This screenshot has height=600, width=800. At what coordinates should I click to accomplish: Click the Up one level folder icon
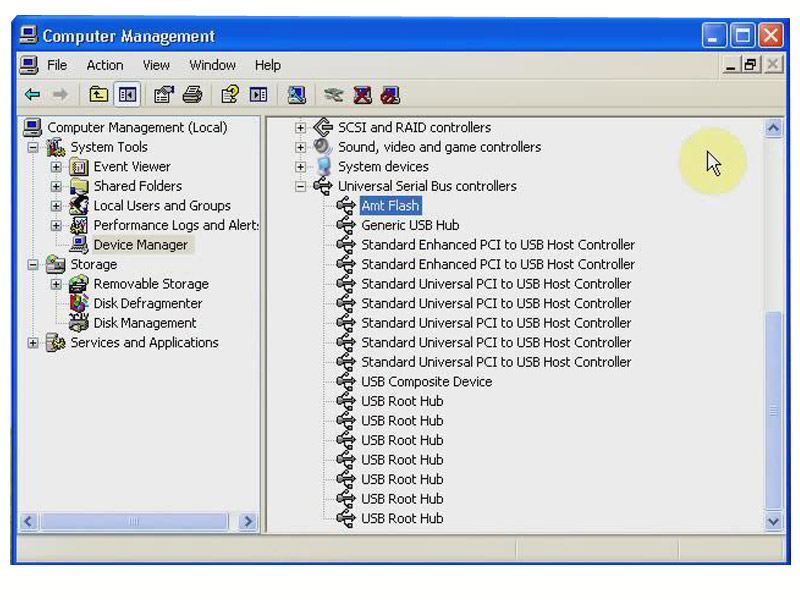[x=98, y=95]
